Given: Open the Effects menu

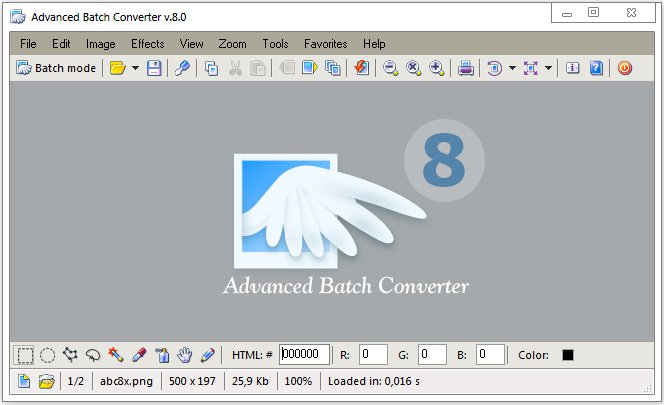Looking at the screenshot, I should (147, 44).
